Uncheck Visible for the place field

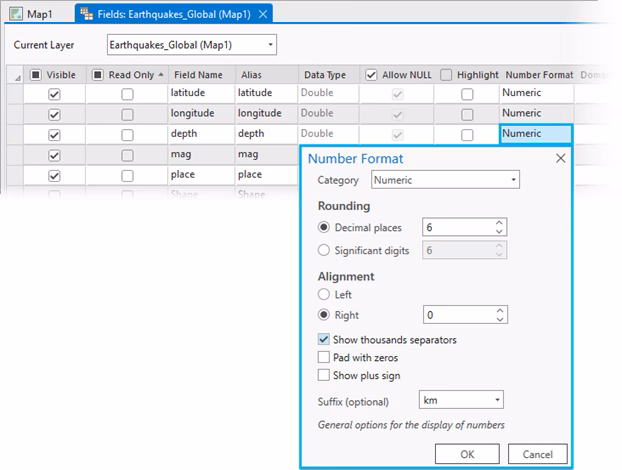54,176
